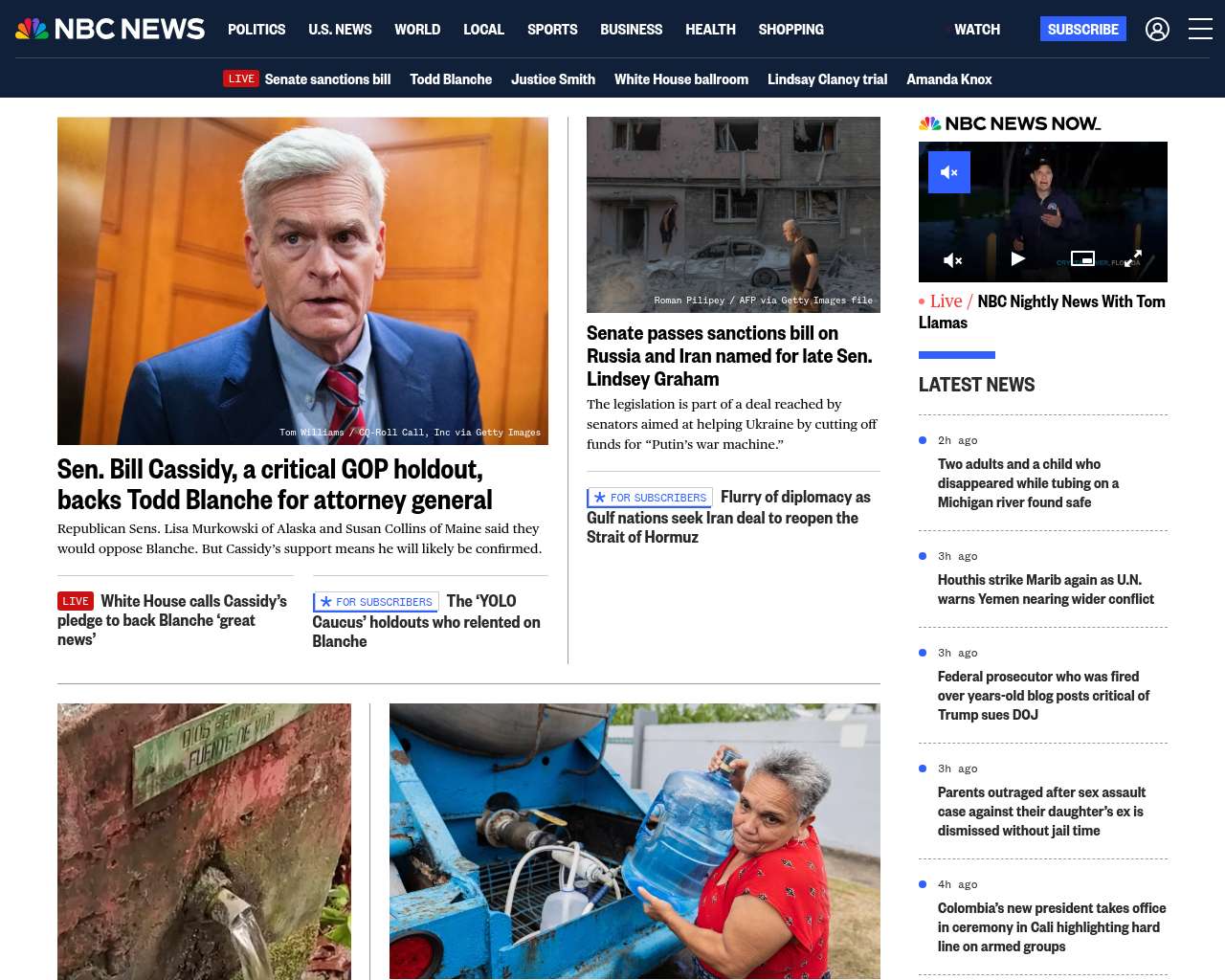This screenshot has height=980, width=1225.
Task: Click the blue Subscribe button
Action: tap(1083, 29)
